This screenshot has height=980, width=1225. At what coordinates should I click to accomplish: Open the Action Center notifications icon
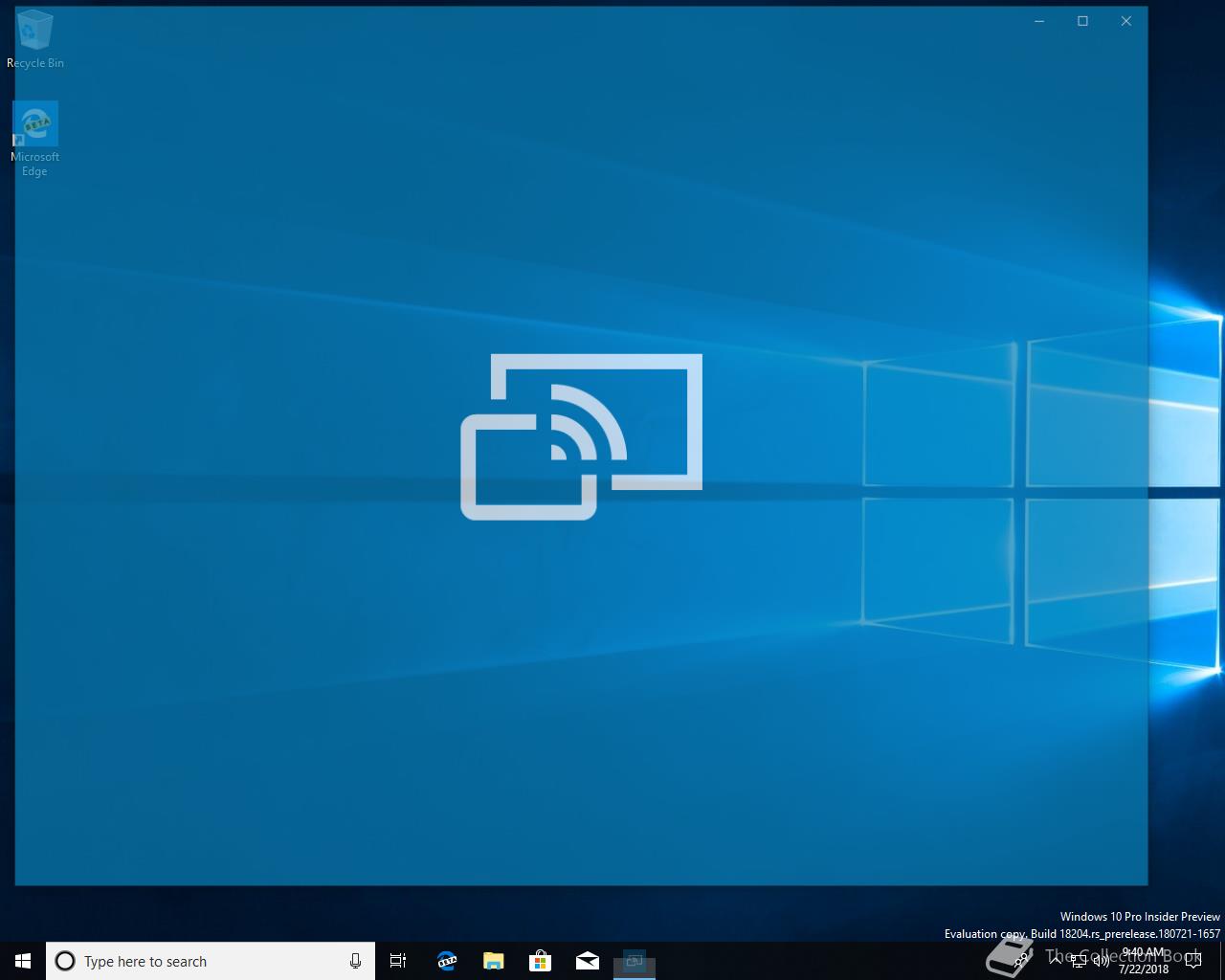click(x=1192, y=961)
